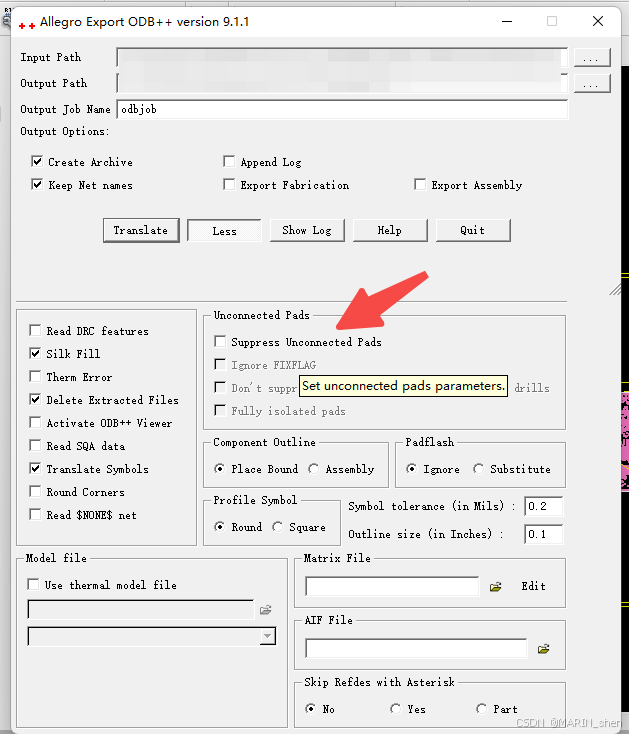Enable Export Assembly checkbox
629x734 pixels.
(x=420, y=184)
